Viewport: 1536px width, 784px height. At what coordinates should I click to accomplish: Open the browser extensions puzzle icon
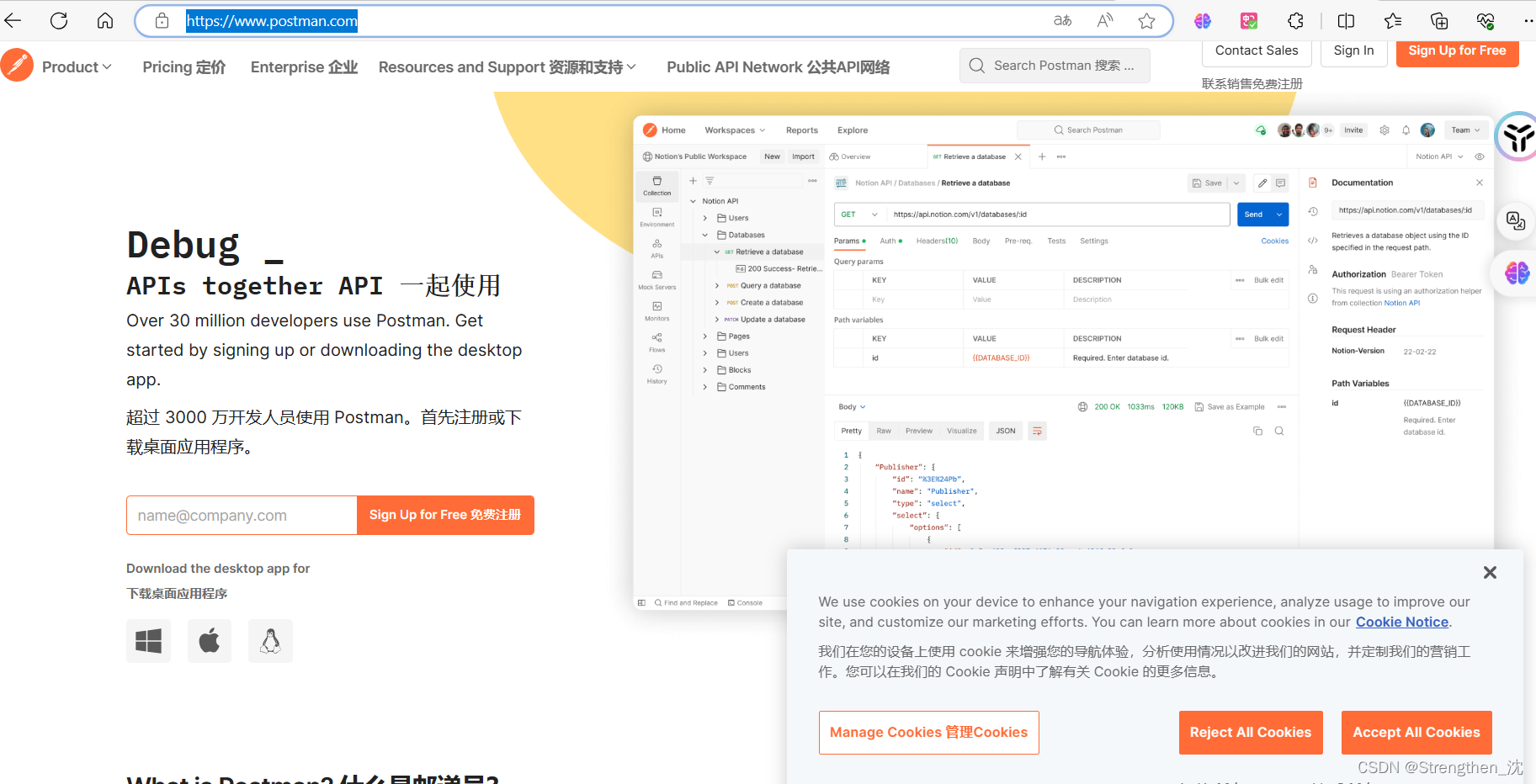coord(1296,20)
